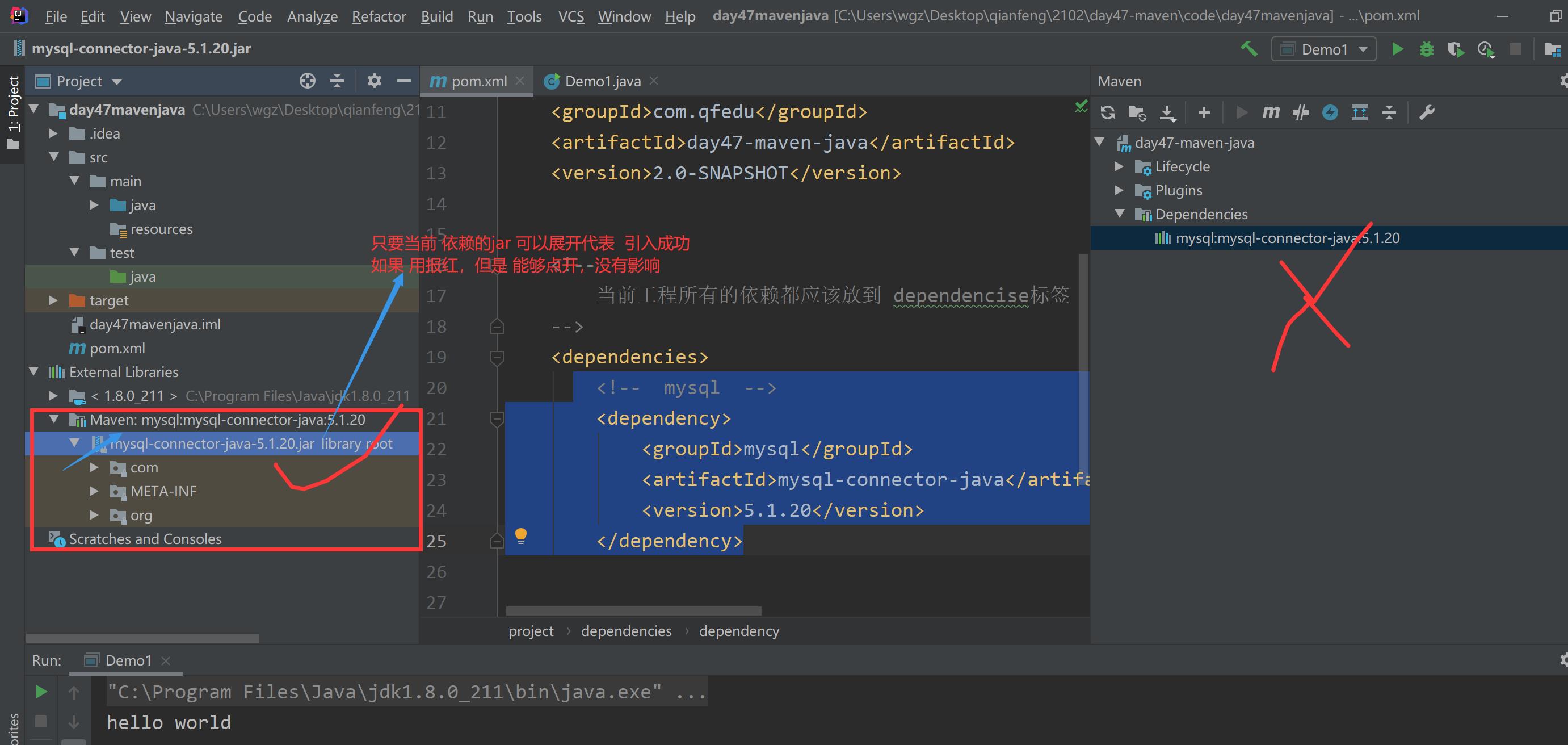Expand the com package in jar
Image resolution: width=1568 pixels, height=745 pixels.
[94, 467]
